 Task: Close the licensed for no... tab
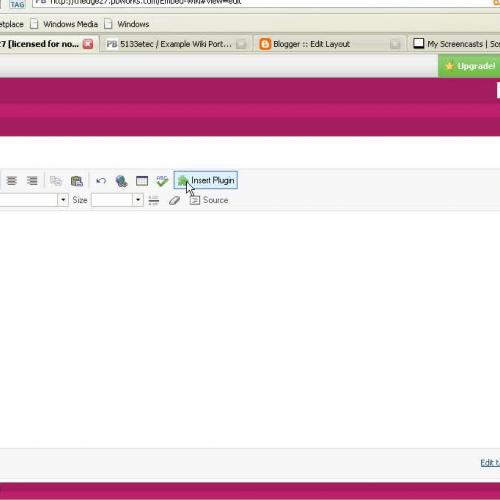point(88,44)
